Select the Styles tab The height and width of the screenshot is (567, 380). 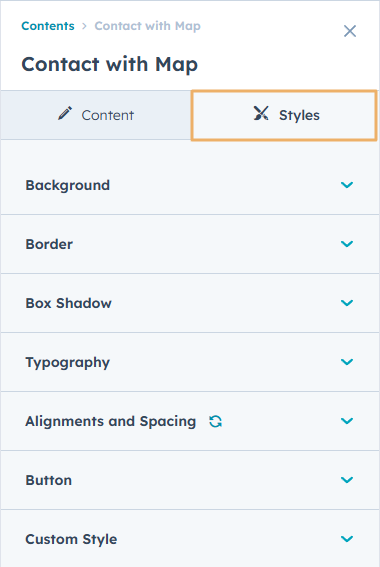coord(284,115)
